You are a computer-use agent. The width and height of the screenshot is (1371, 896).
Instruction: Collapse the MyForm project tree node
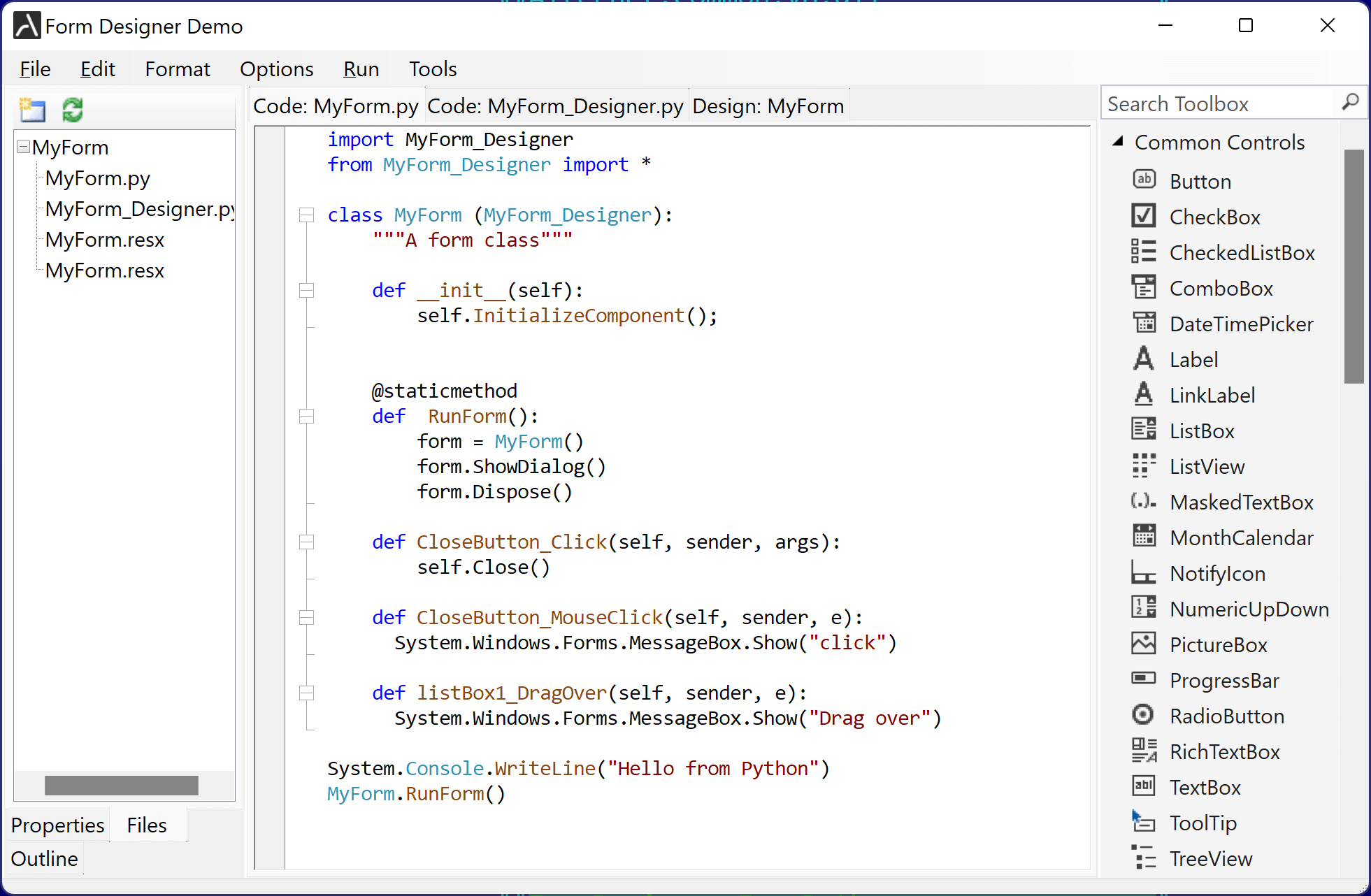pos(24,147)
